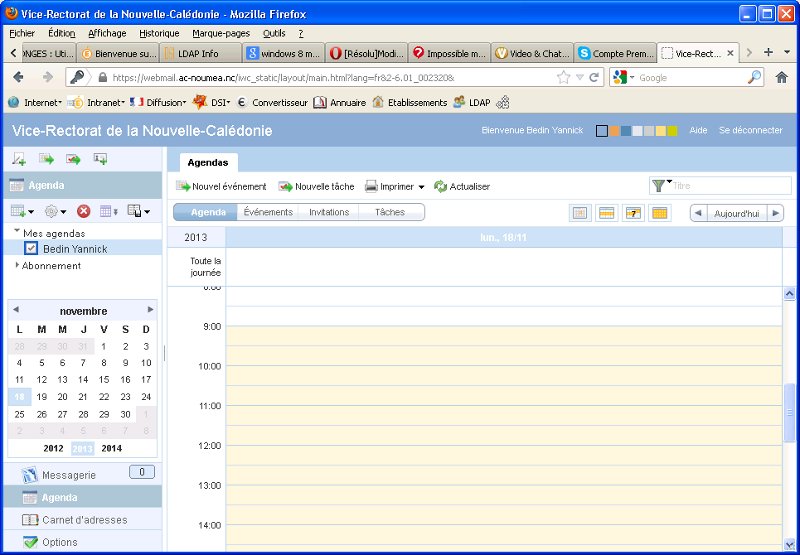Expand the Abonnement tree node
The image size is (800, 555).
[17, 265]
